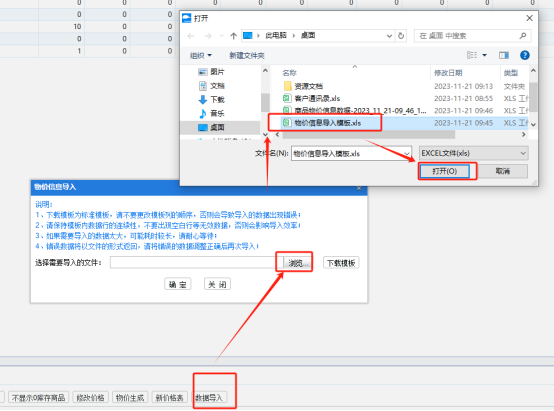
Task: Click 新建文件夹 button
Action: coord(247,55)
